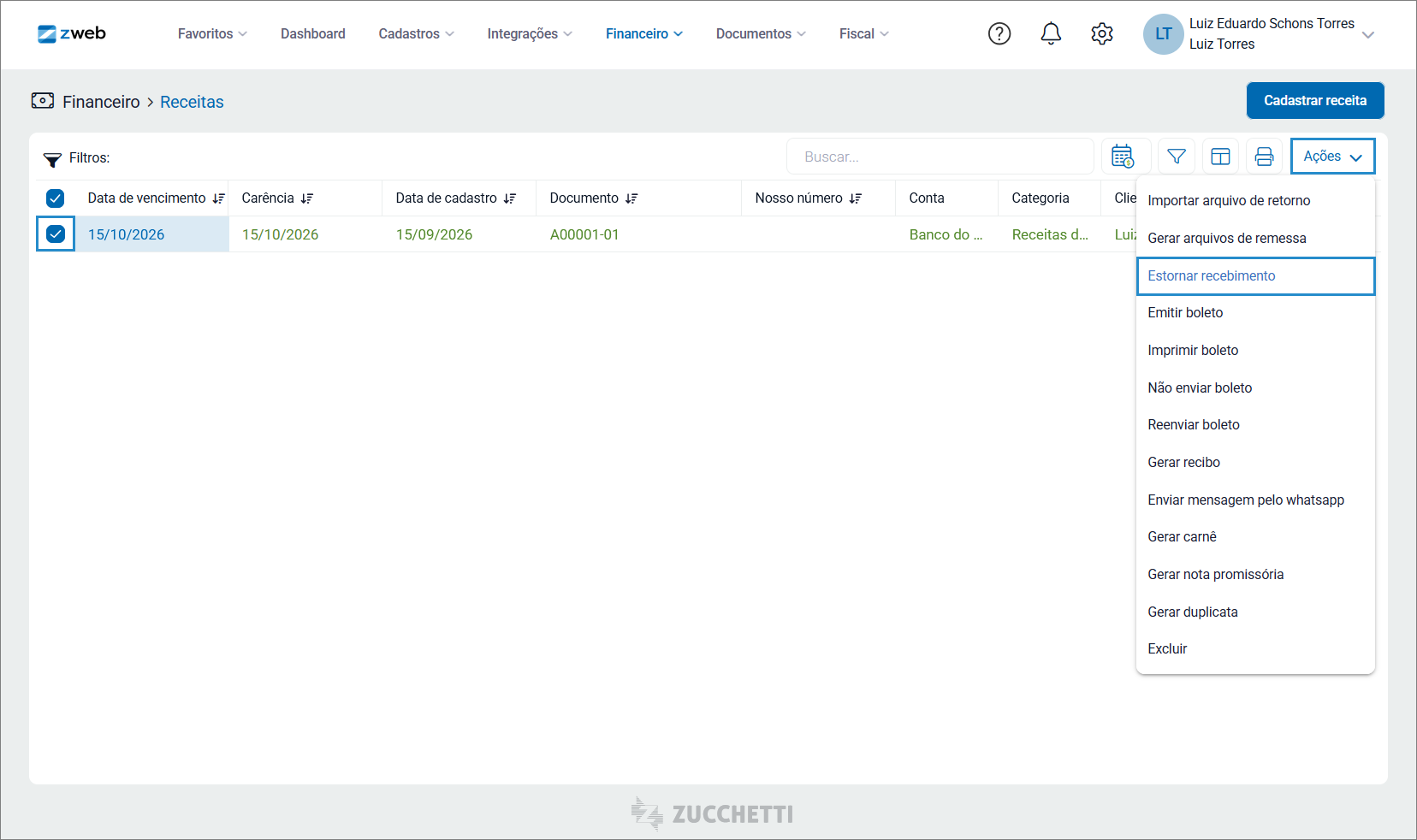Screen dimensions: 1417x840
Task: Expand the Ações dropdown
Action: [x=1332, y=157]
